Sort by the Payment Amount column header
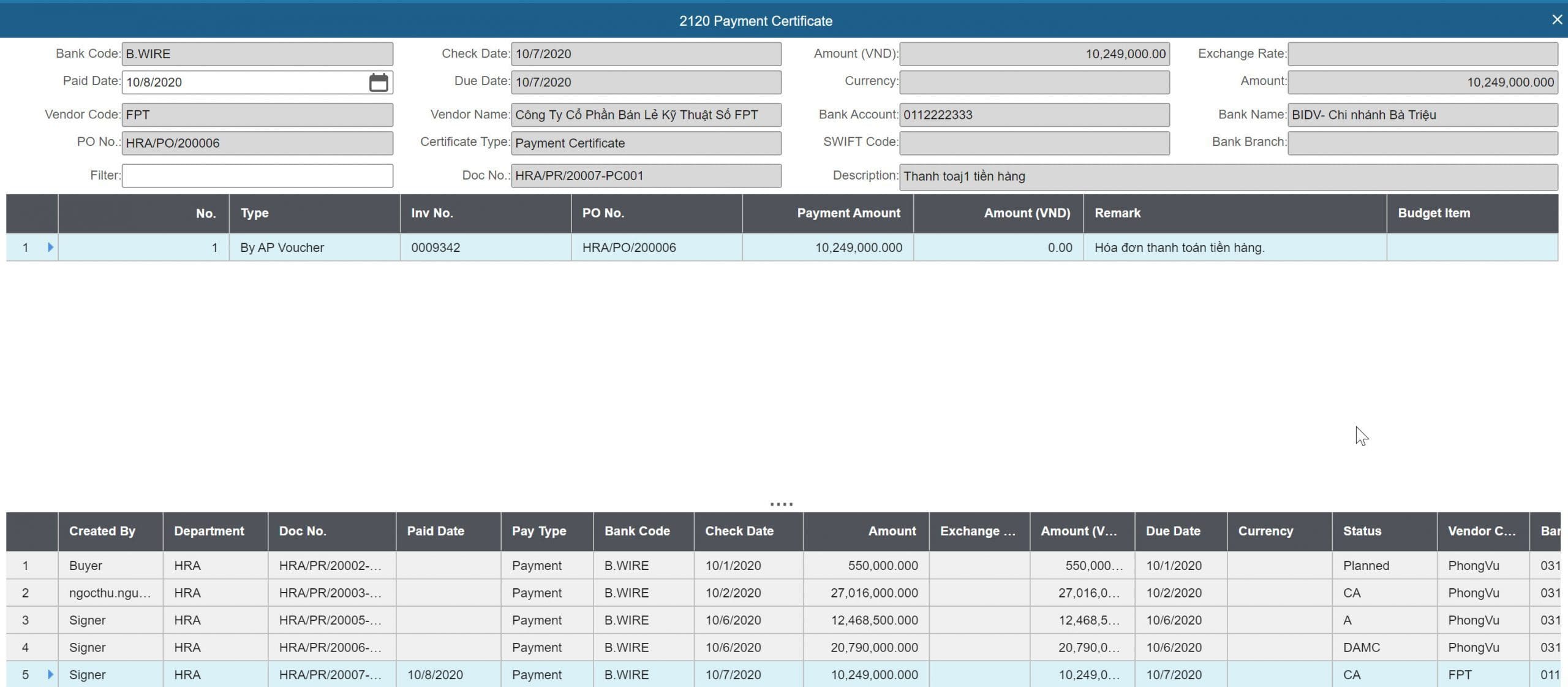 point(848,213)
